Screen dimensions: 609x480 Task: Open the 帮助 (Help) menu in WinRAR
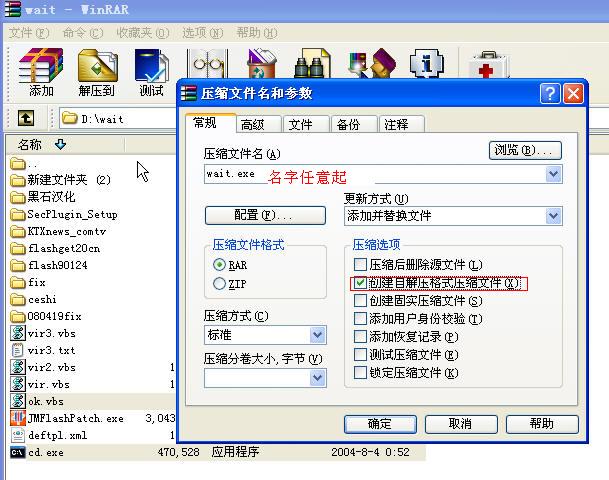(257, 33)
